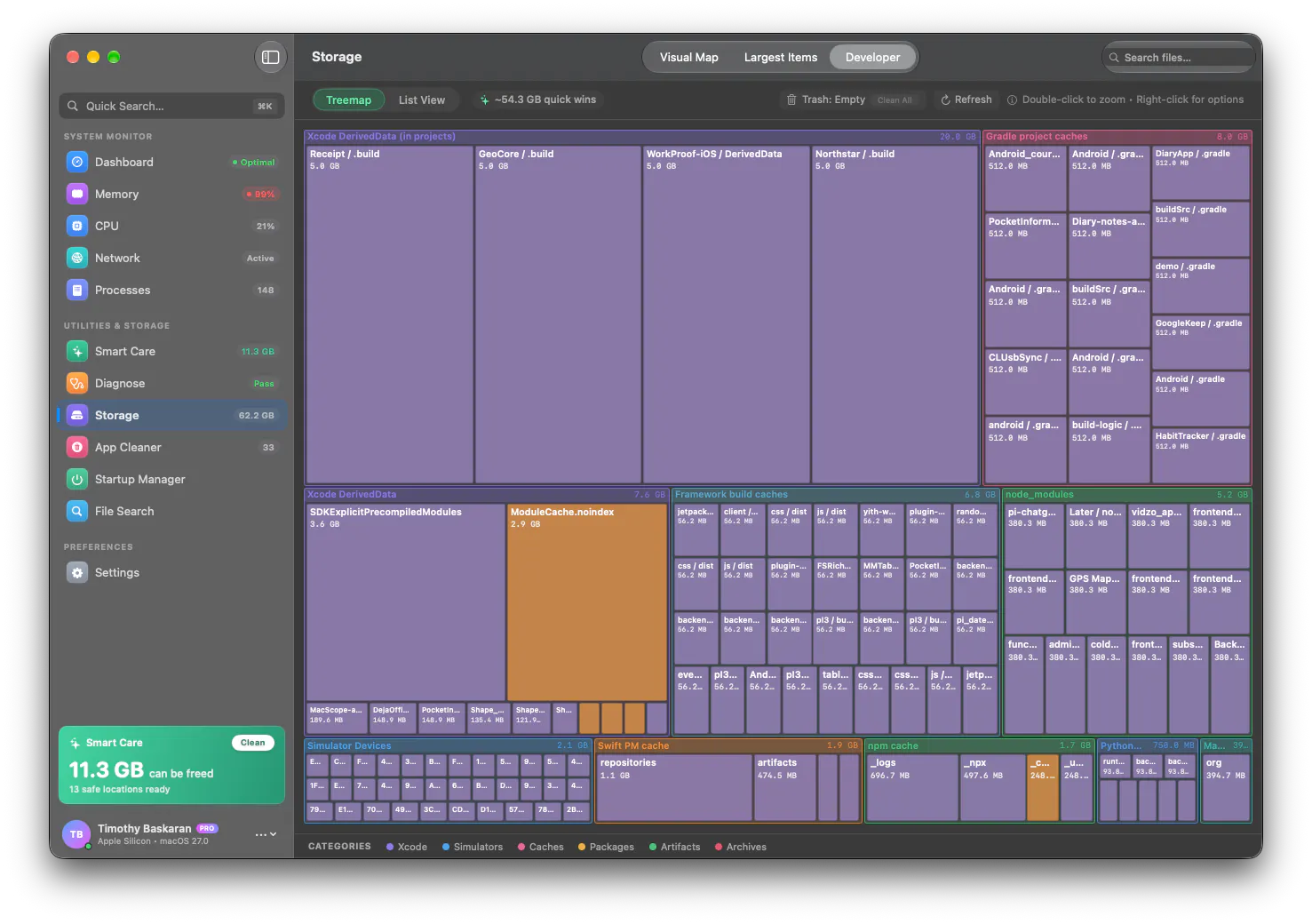
Task: Select the SDKExplicitPrecompiledModules block
Action: coord(406,602)
